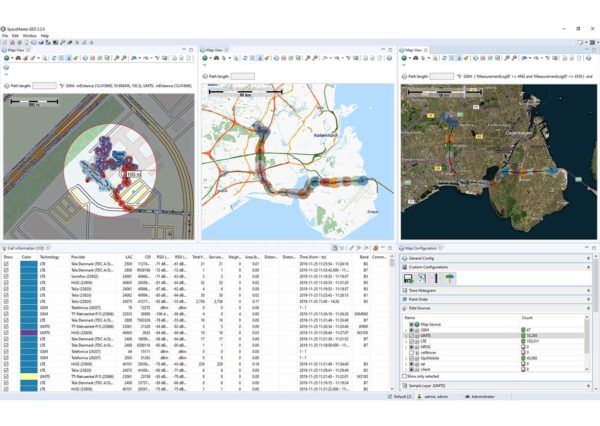Sort the table by the Band column
Image resolution: width=600 pixels, height=426 pixels.
(364, 257)
